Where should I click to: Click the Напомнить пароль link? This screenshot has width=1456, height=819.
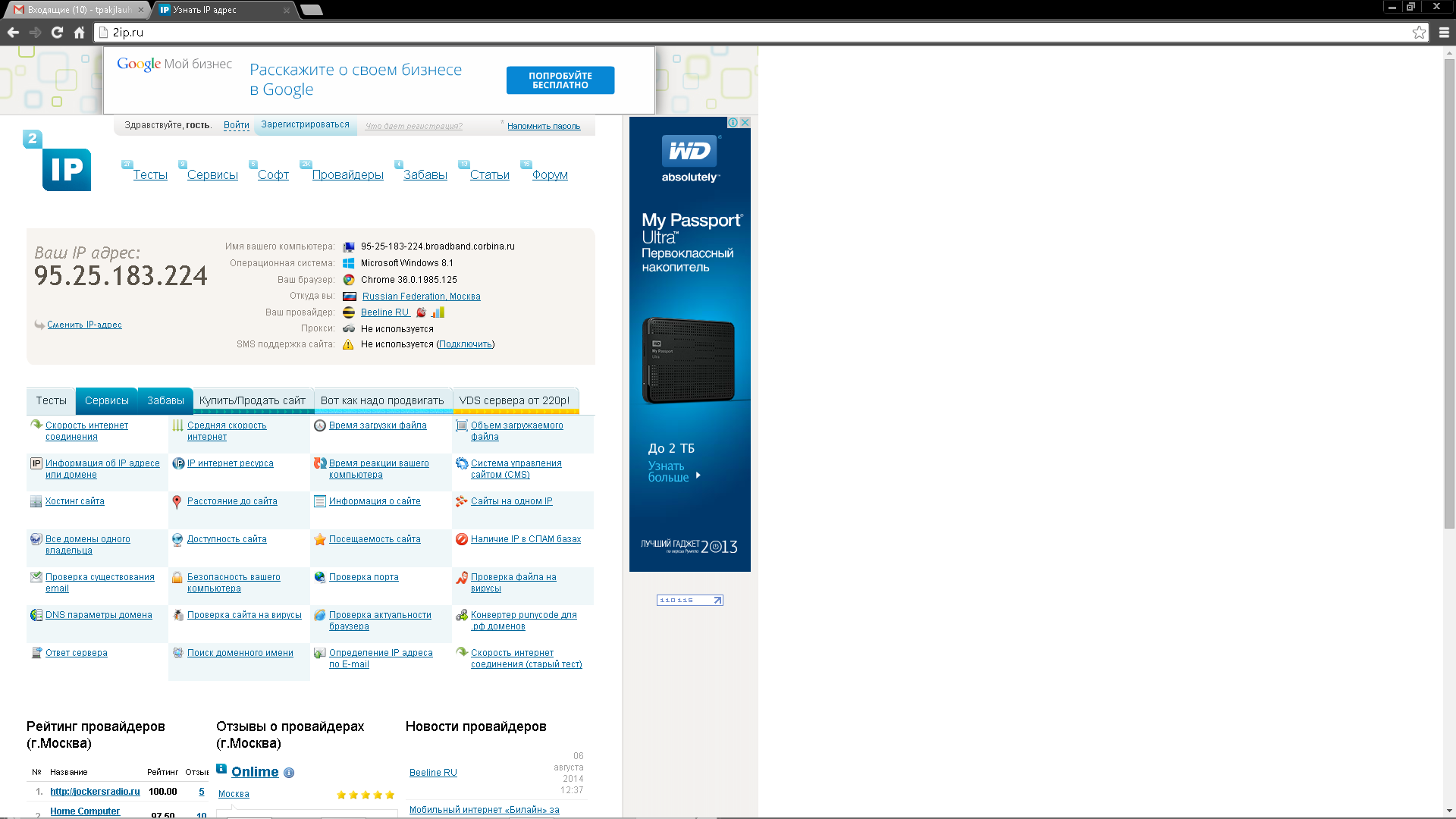(x=544, y=127)
